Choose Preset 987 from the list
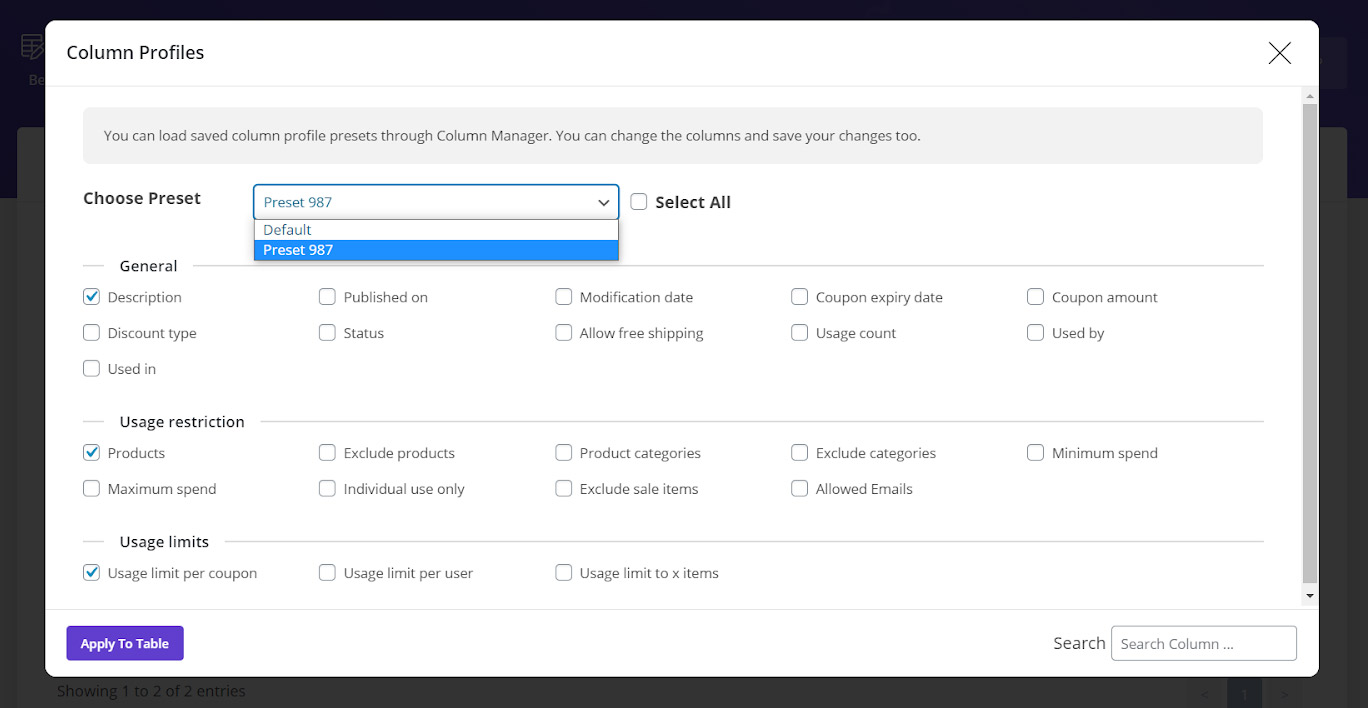This screenshot has width=1368, height=708. point(436,250)
